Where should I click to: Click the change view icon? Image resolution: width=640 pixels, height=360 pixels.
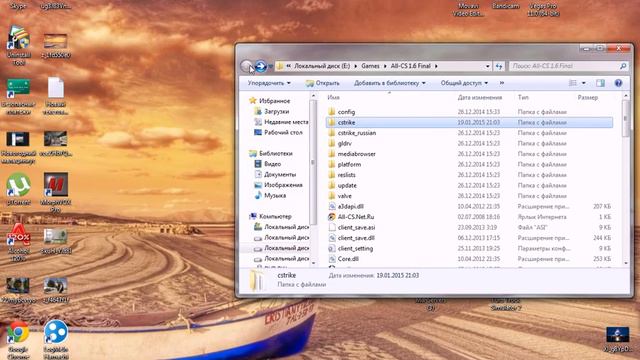pos(573,83)
